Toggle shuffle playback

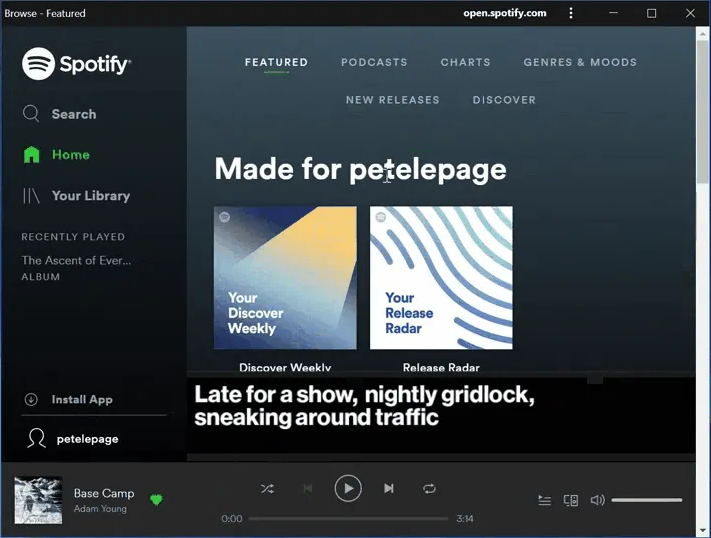pyautogui.click(x=267, y=489)
